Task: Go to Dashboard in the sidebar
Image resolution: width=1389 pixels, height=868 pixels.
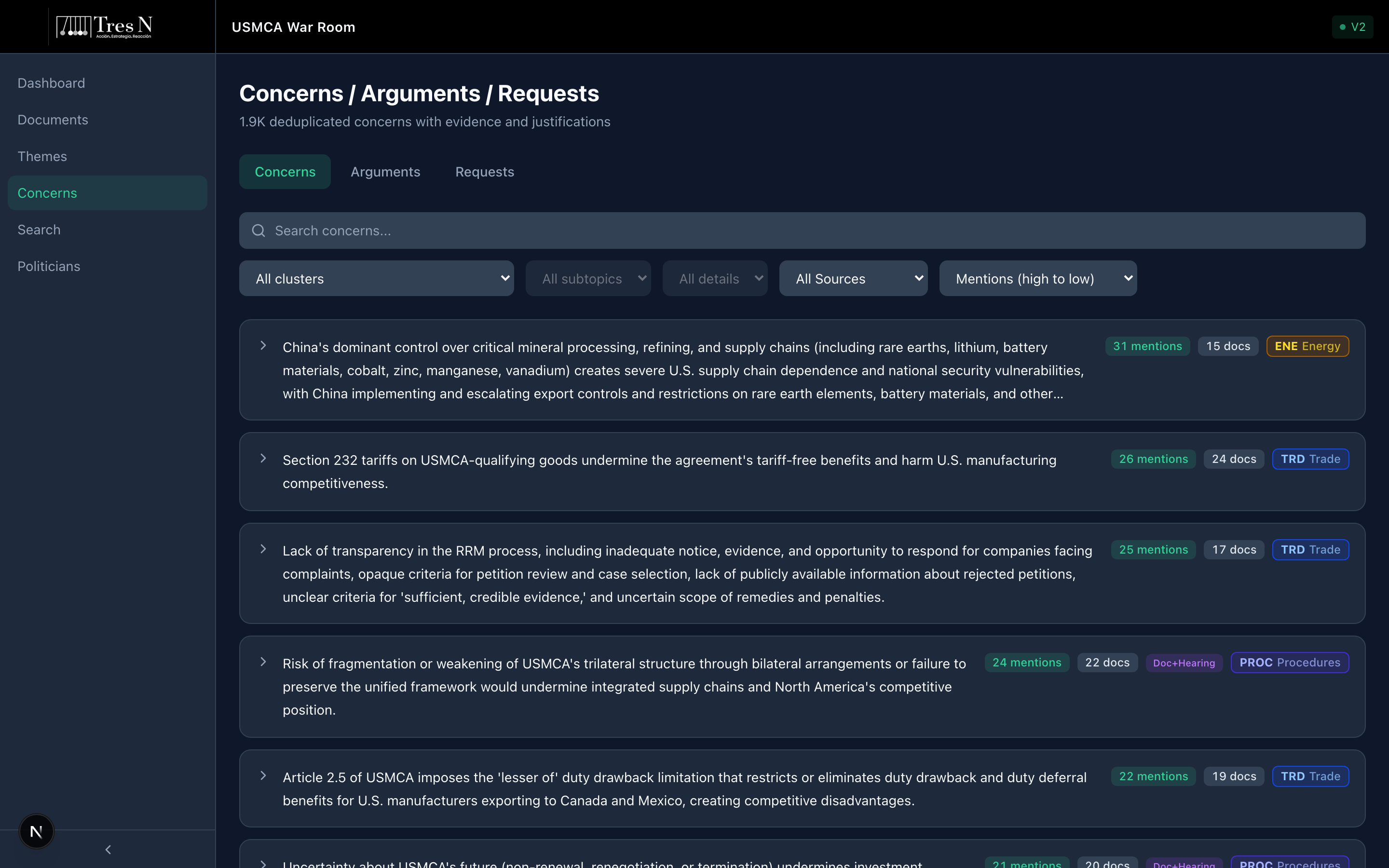Action: (51, 83)
